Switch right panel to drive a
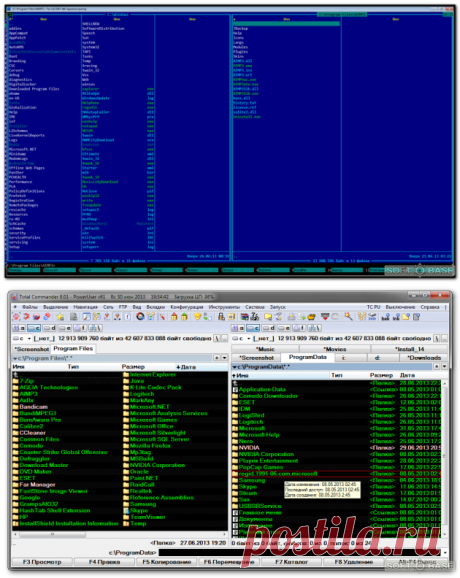The image size is (460, 578). click(238, 328)
